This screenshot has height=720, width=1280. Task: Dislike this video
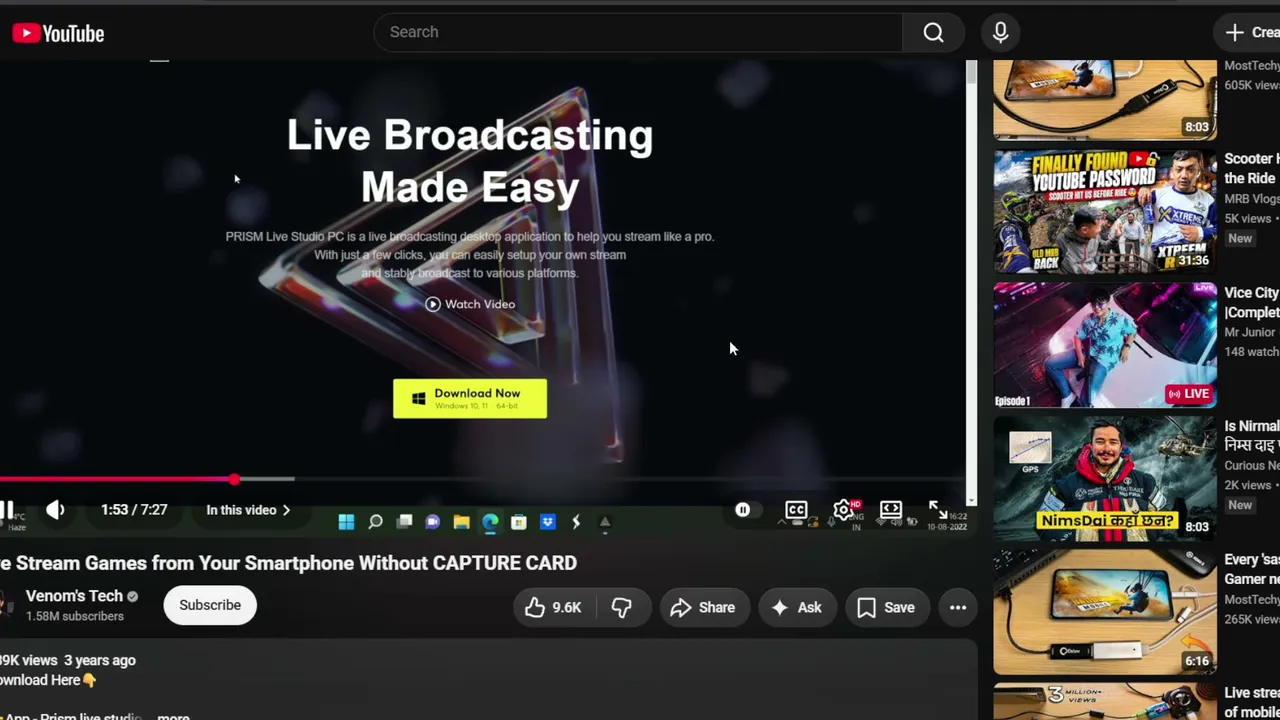click(621, 607)
